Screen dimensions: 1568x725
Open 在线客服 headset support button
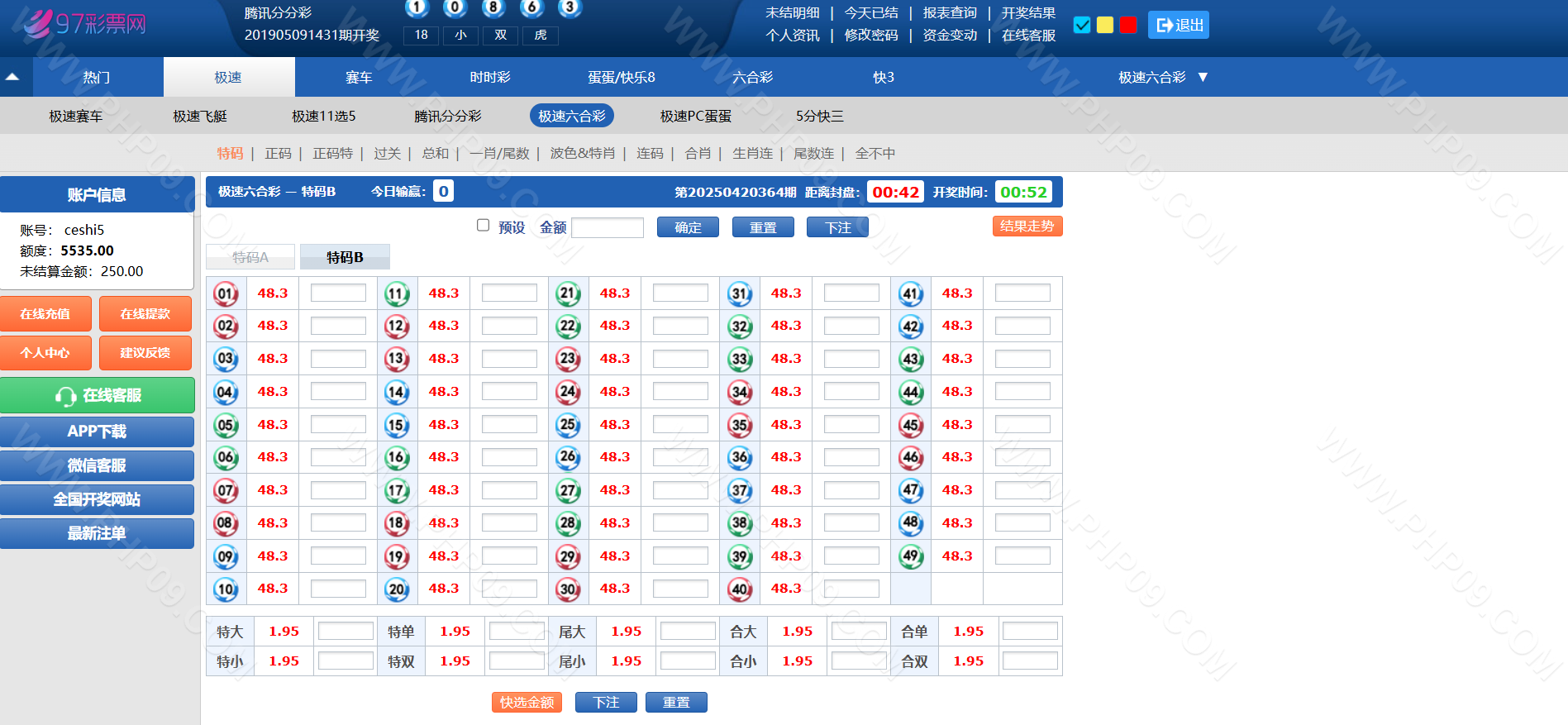(98, 395)
